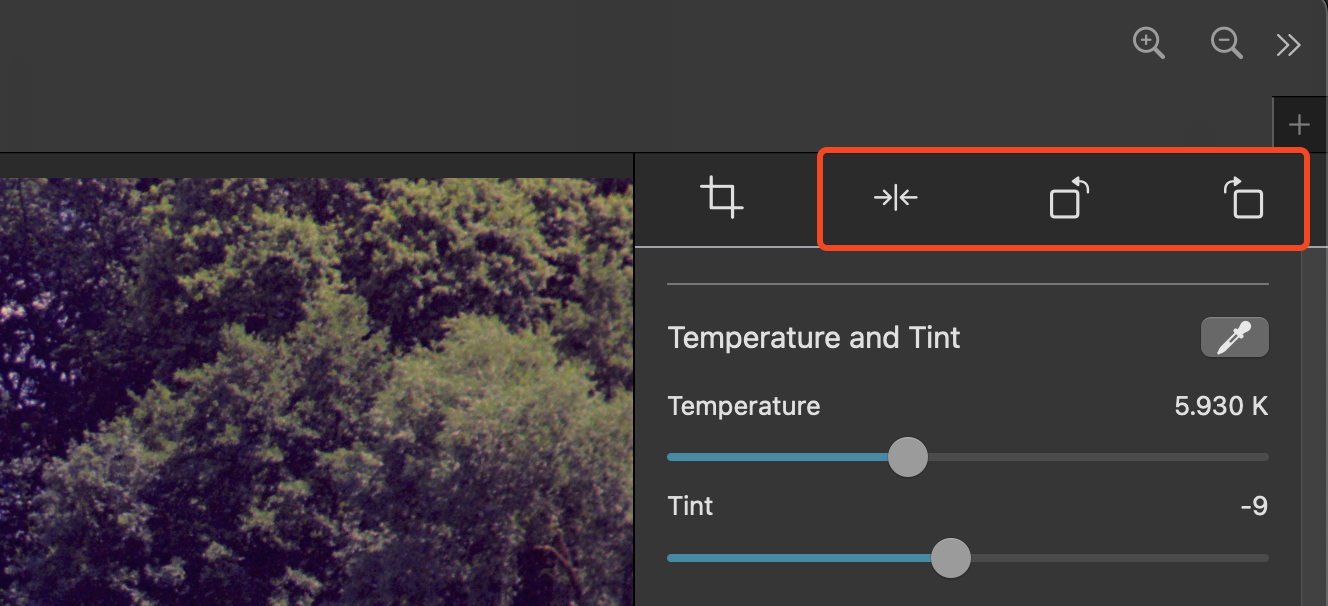Click the Tint slider handle

pos(950,558)
